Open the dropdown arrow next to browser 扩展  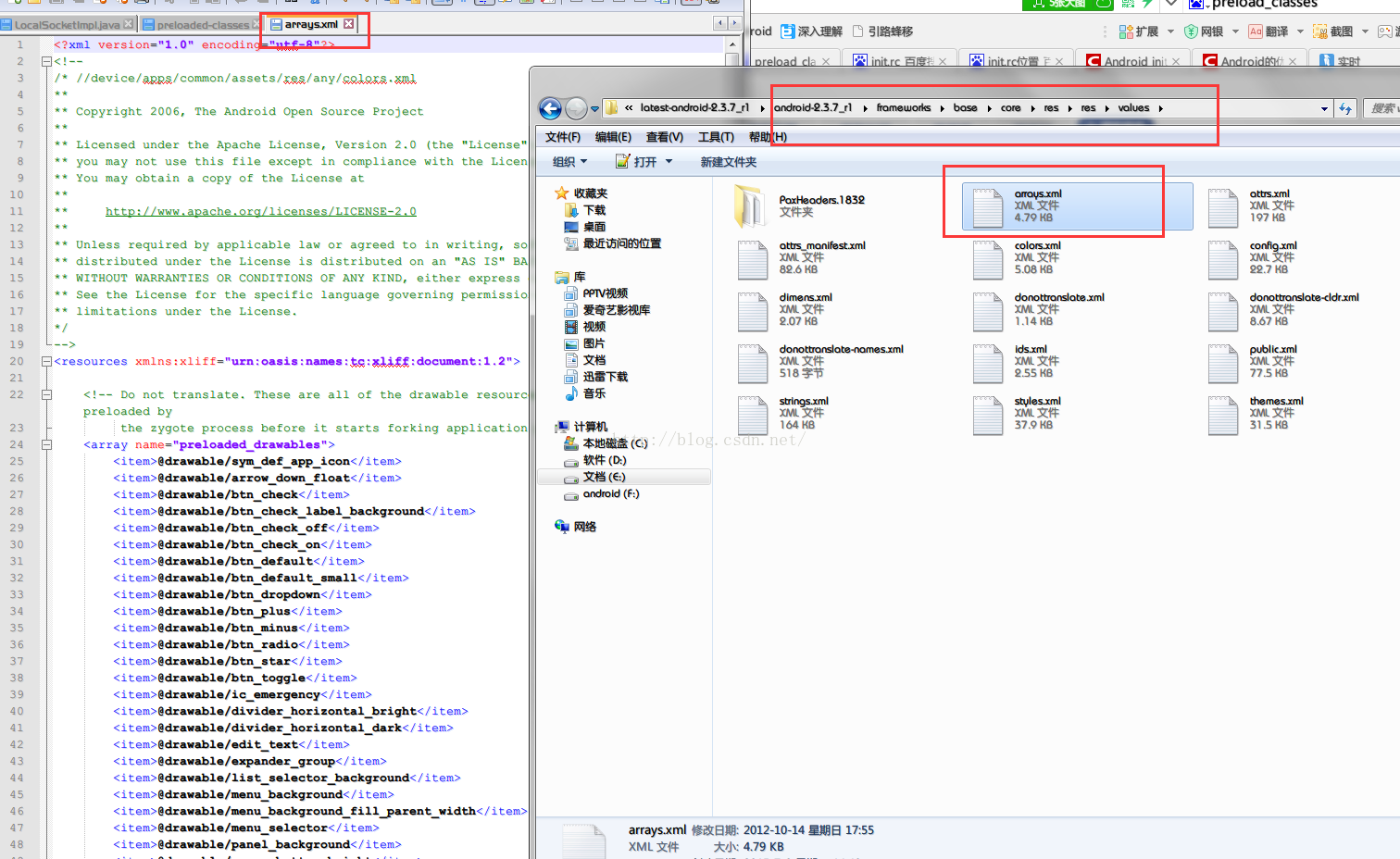(1170, 31)
